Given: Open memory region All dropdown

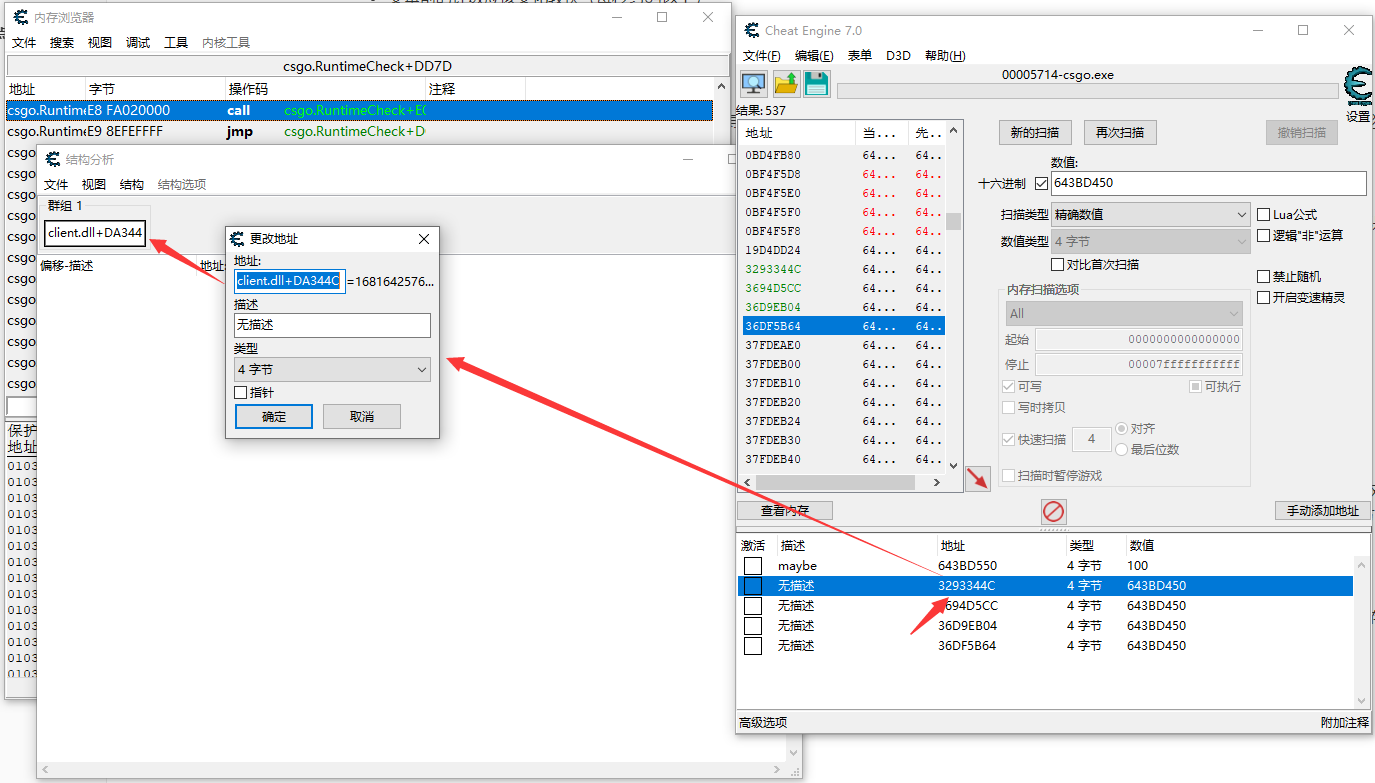Looking at the screenshot, I should (x=1123, y=313).
